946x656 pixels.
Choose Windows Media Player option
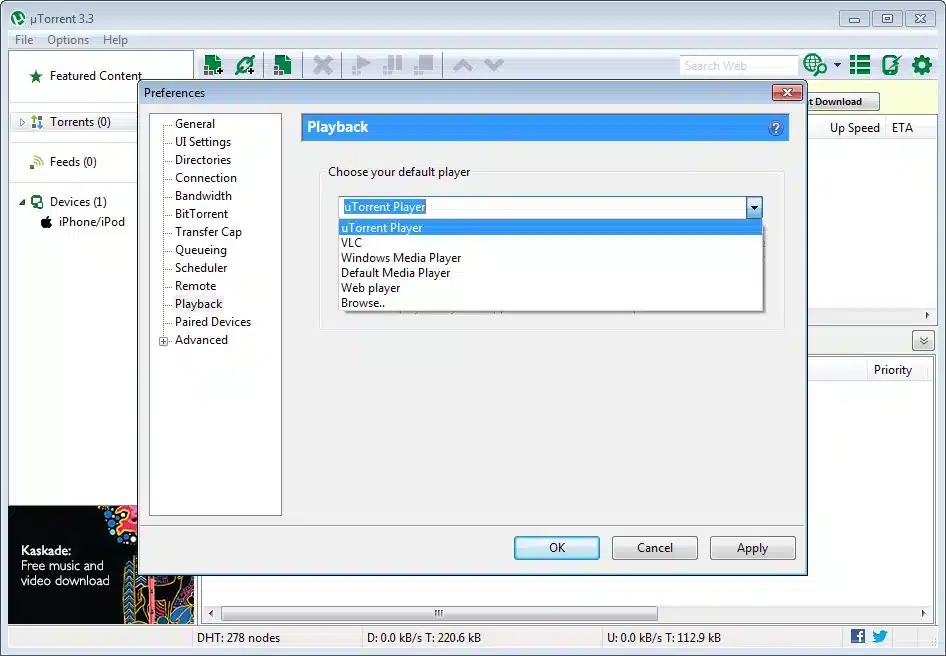(x=550, y=258)
